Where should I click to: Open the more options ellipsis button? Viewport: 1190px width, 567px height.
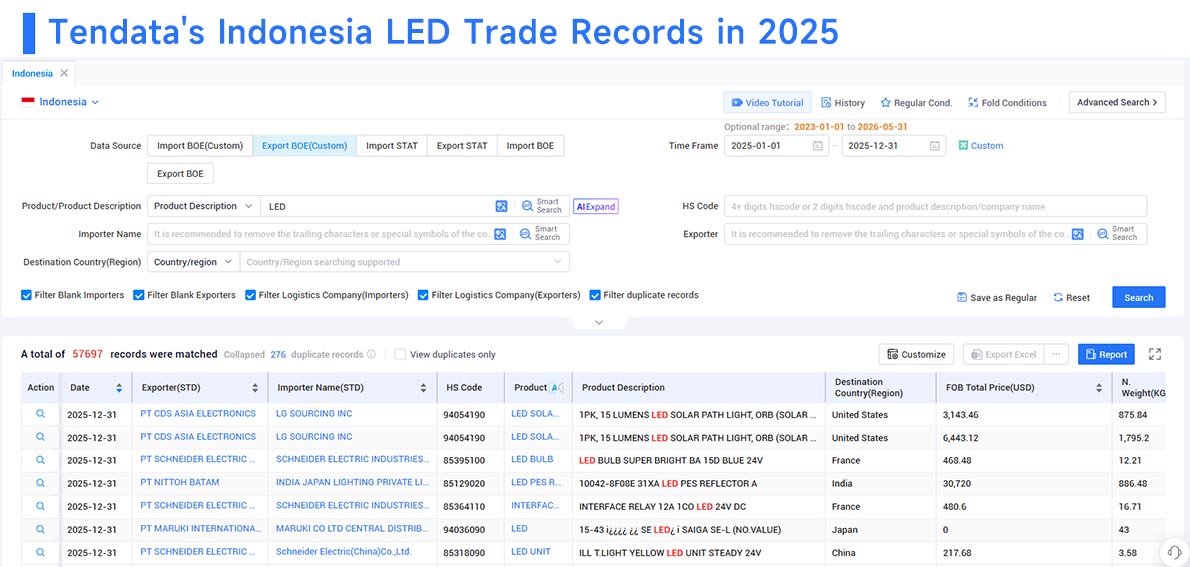click(x=1056, y=354)
